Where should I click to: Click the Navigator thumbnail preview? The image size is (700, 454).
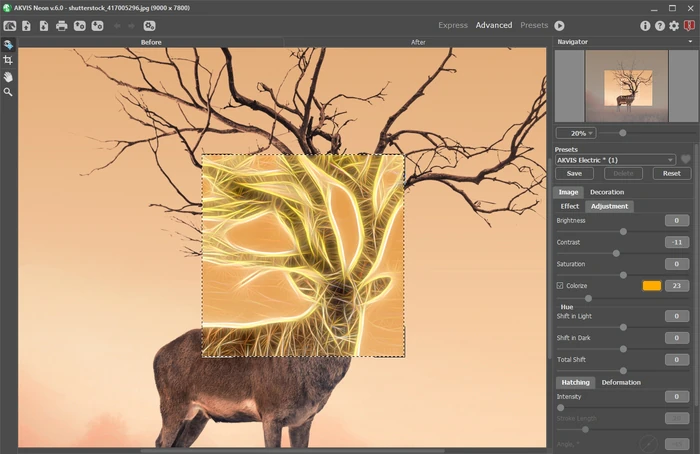(x=626, y=86)
